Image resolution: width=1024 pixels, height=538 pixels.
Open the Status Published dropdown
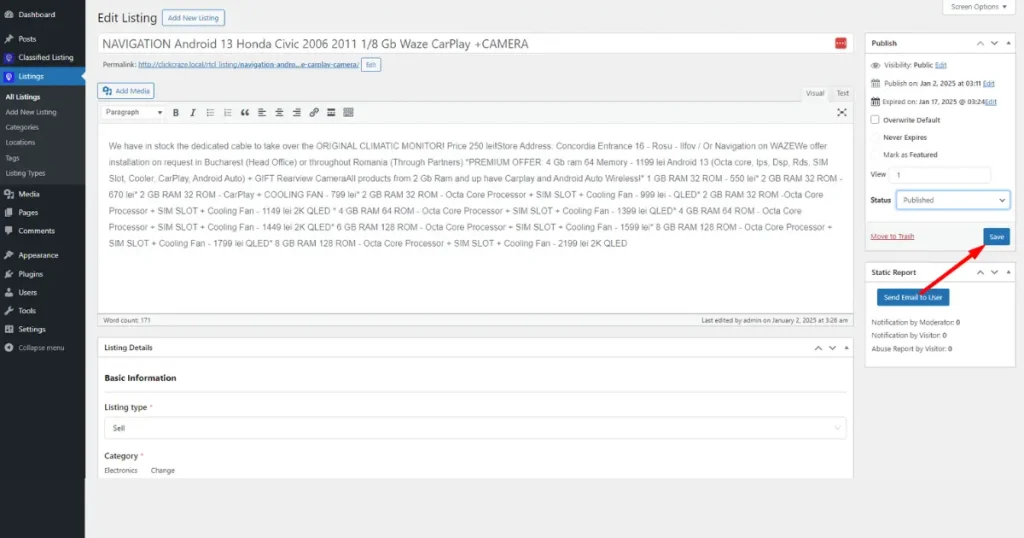click(x=953, y=200)
